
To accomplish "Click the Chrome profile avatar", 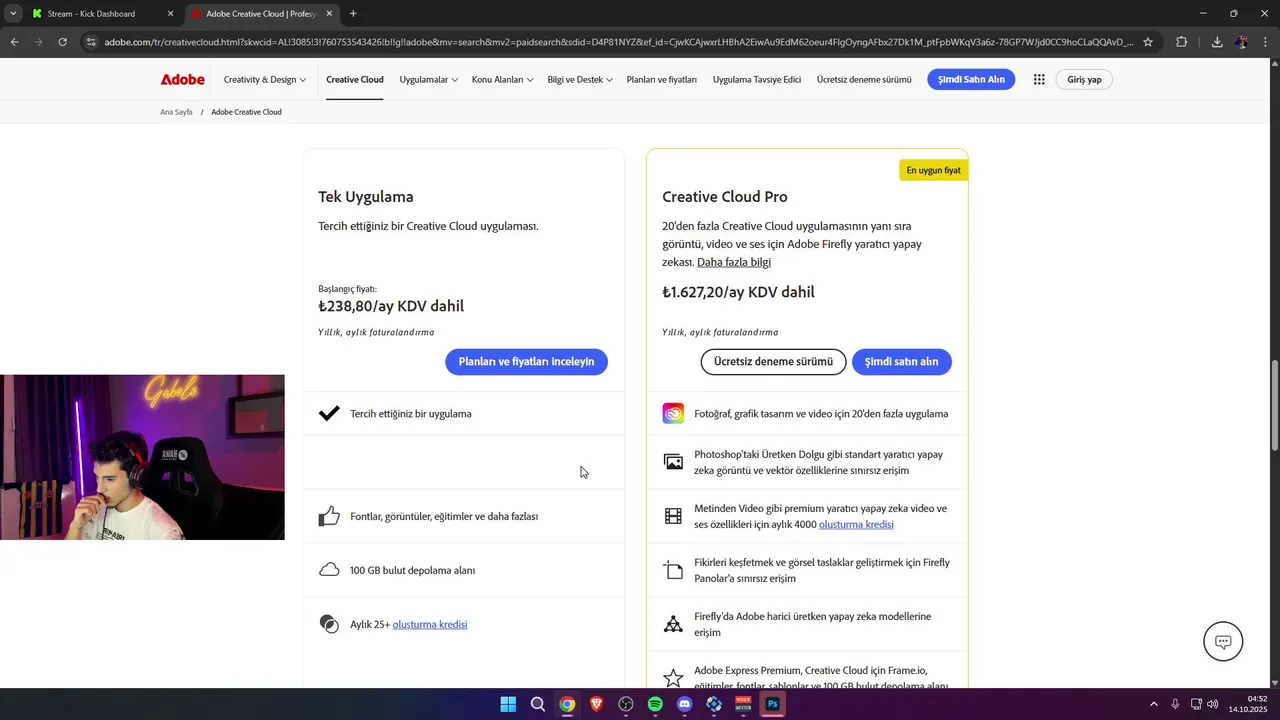I will (x=1241, y=42).
